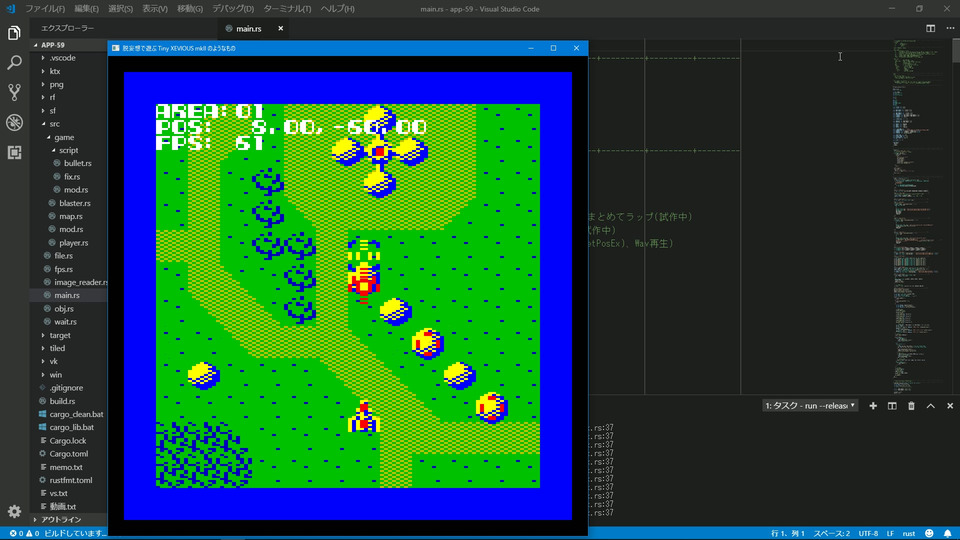Open the 編集(E) menu
Viewport: 960px width, 540px height.
(x=86, y=9)
